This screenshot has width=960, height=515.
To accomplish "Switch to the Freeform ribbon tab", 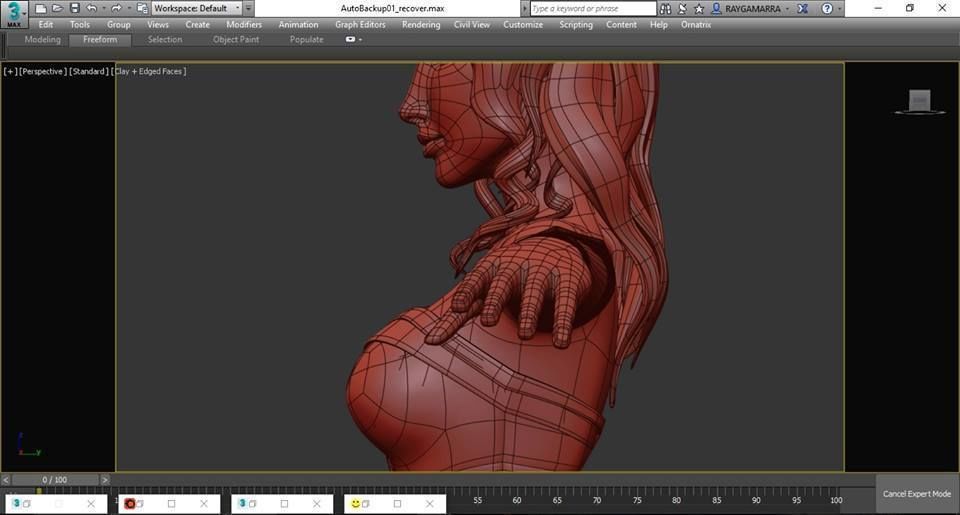I will pos(100,39).
